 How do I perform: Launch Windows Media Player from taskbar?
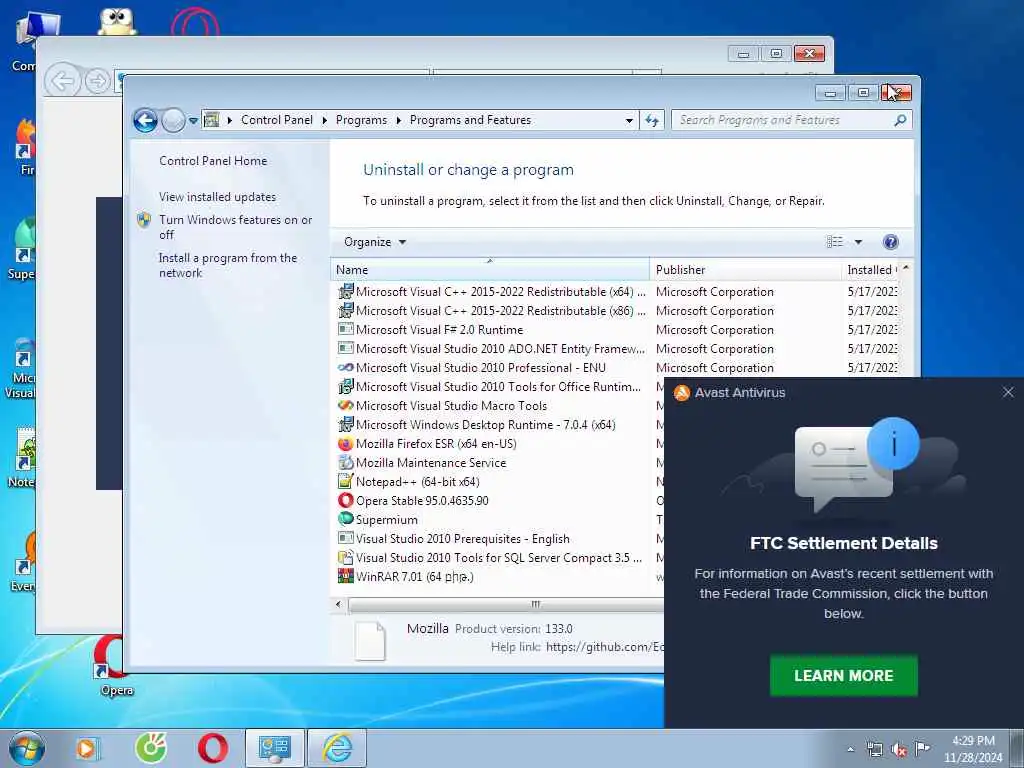87,748
